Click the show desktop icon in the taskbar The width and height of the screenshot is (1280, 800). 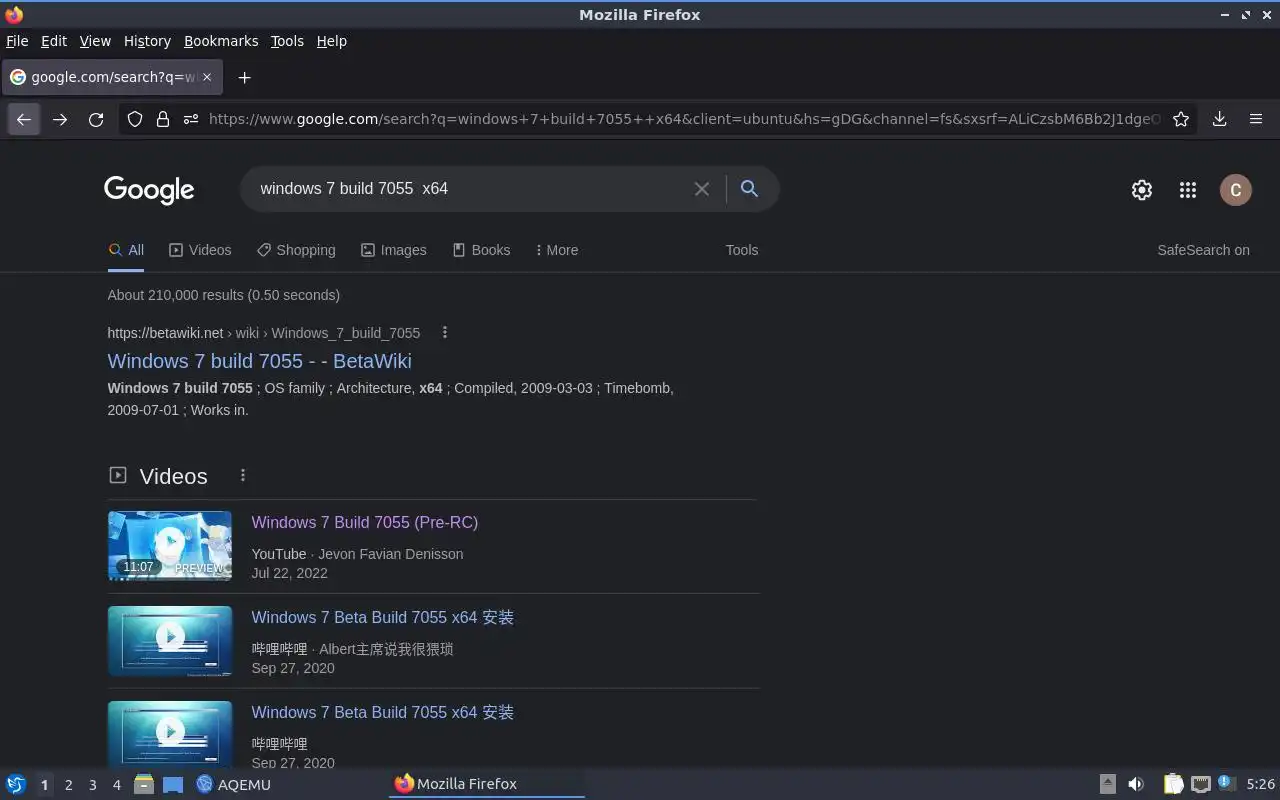coord(173,784)
